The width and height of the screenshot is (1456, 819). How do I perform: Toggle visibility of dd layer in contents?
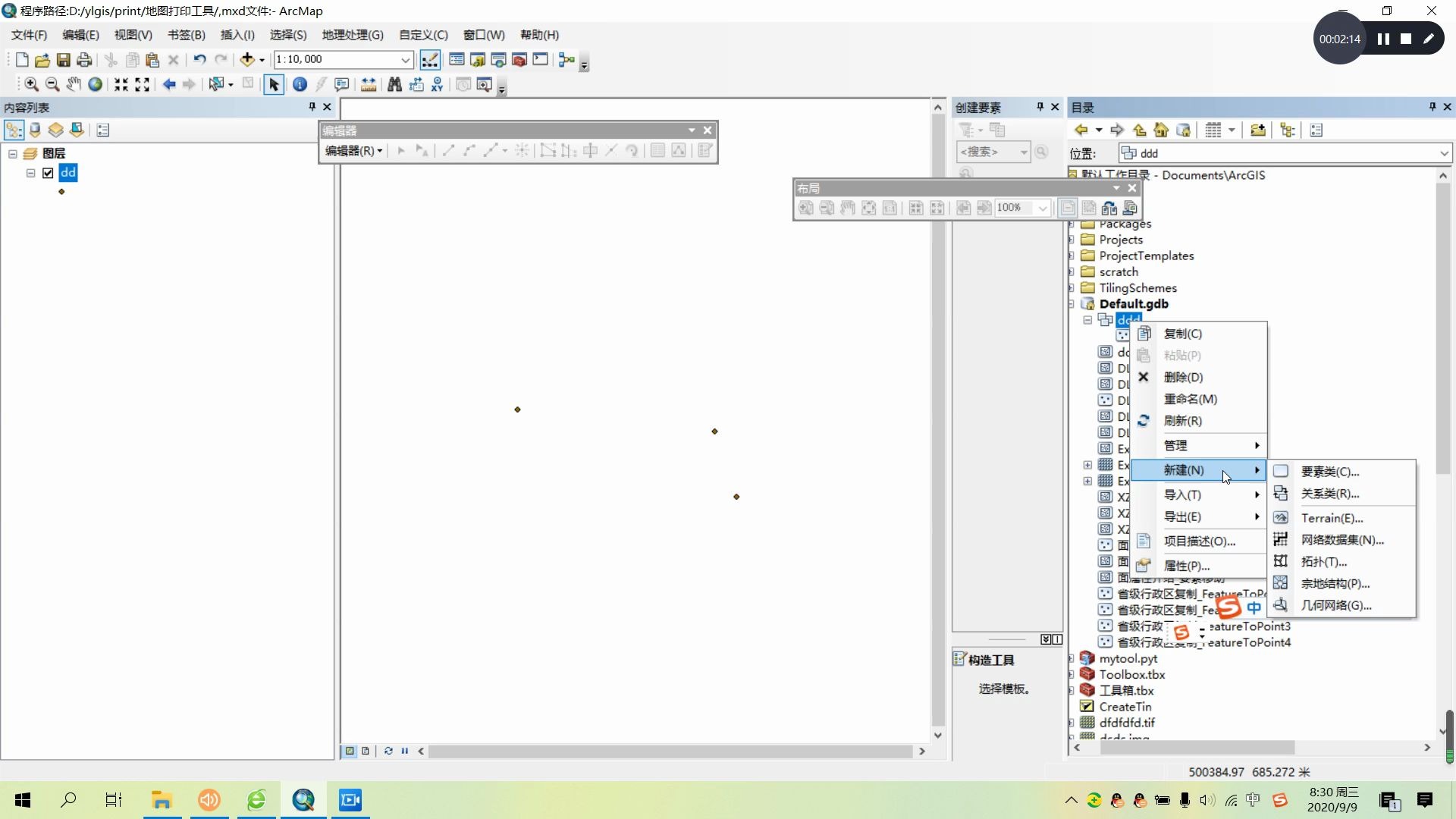point(48,173)
